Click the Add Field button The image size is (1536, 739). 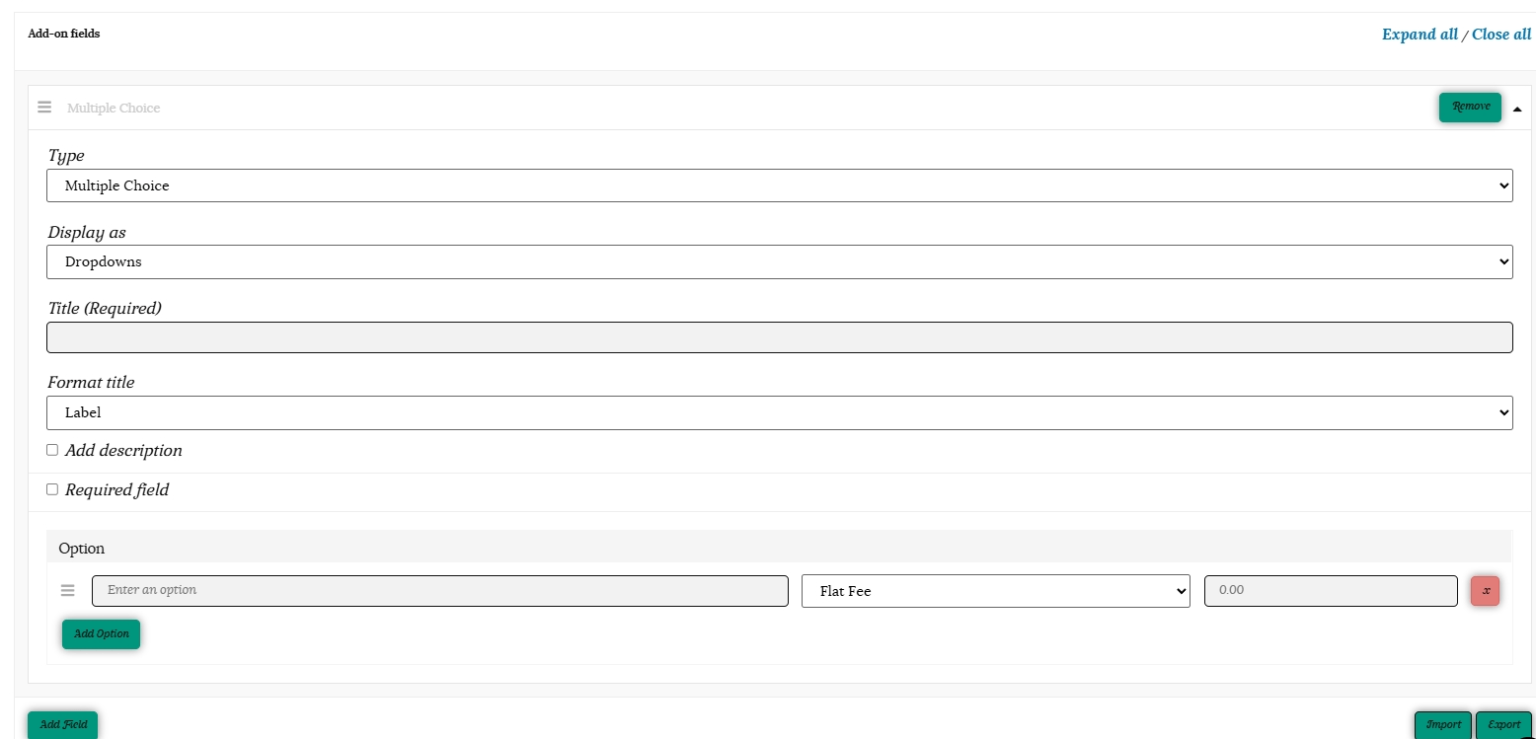coord(63,724)
